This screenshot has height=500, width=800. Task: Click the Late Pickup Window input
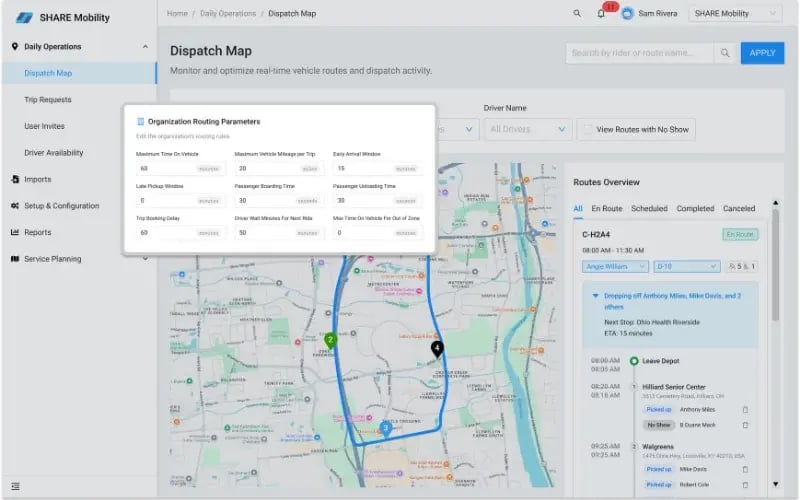click(x=181, y=201)
